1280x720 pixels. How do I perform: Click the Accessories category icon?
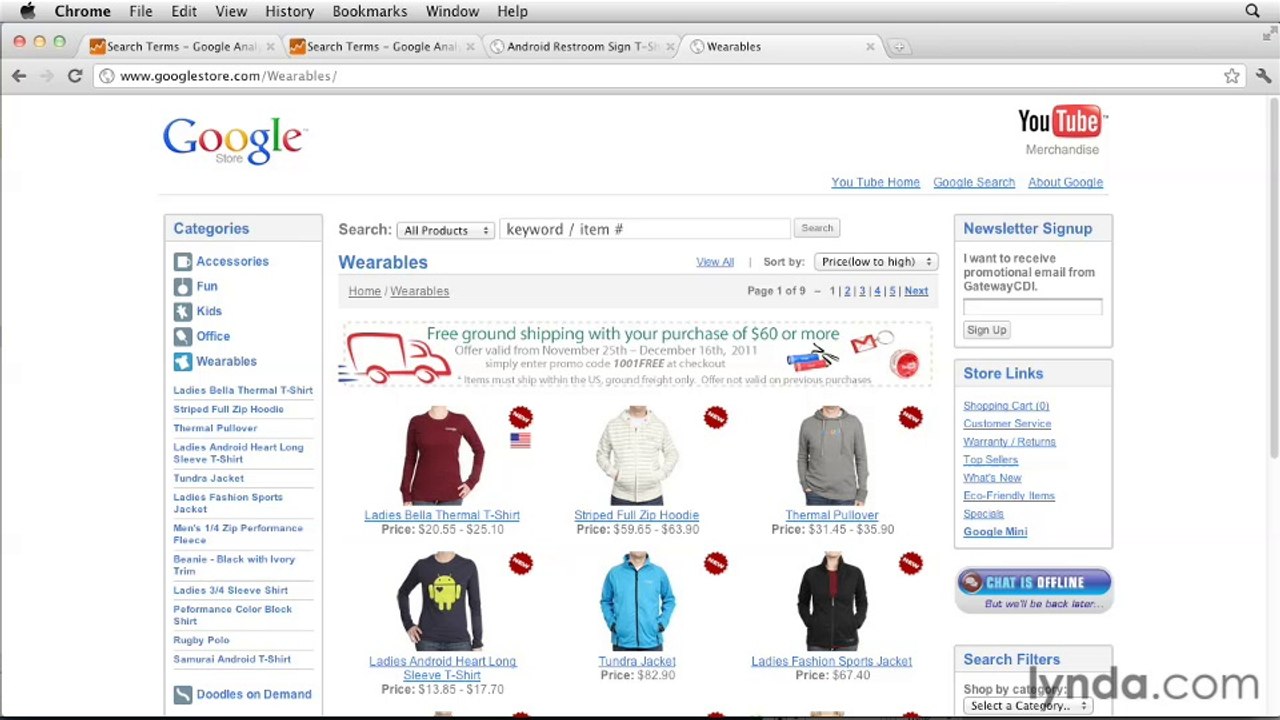pos(182,262)
